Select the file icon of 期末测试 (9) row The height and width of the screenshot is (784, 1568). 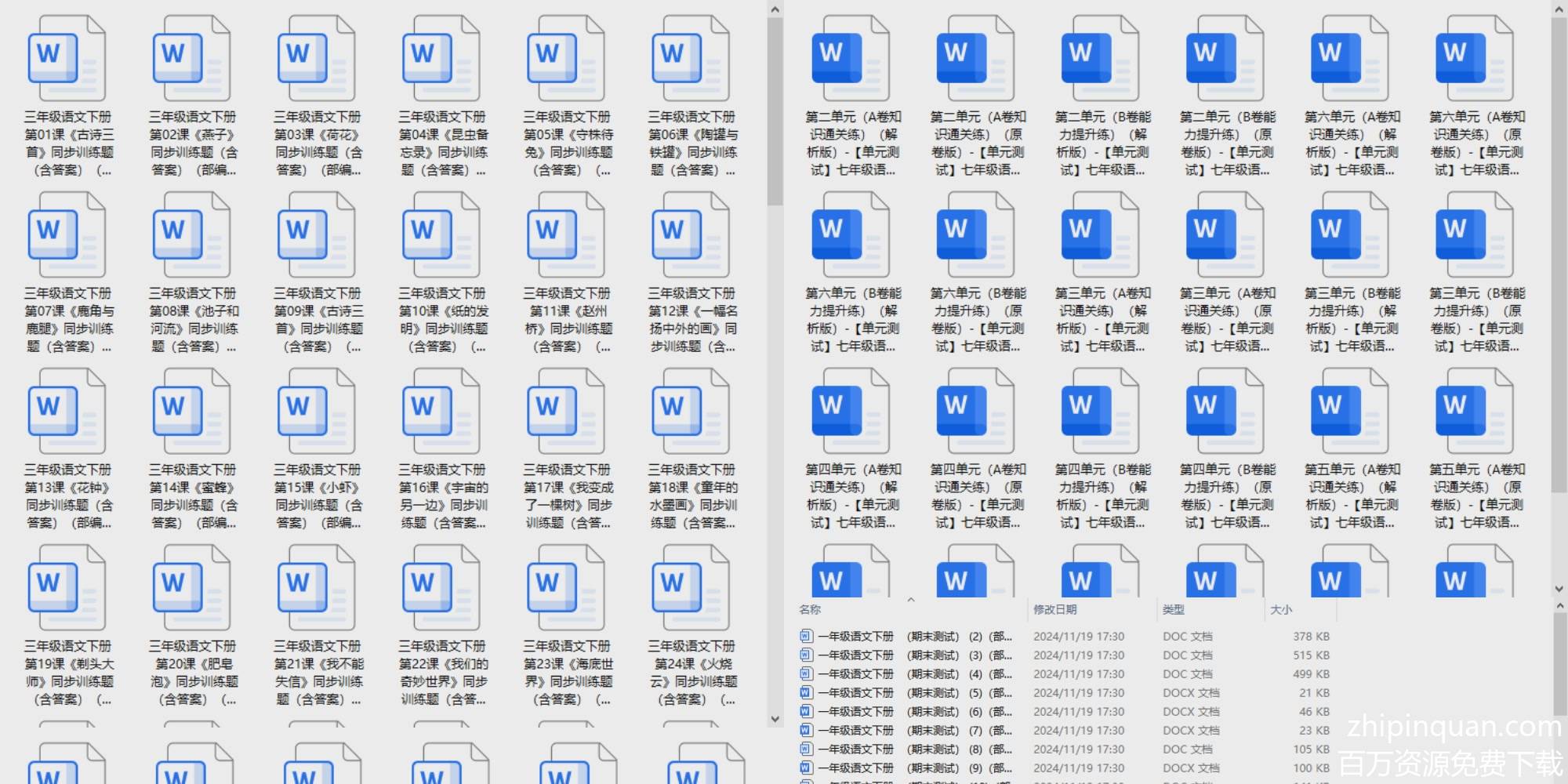coord(806,768)
